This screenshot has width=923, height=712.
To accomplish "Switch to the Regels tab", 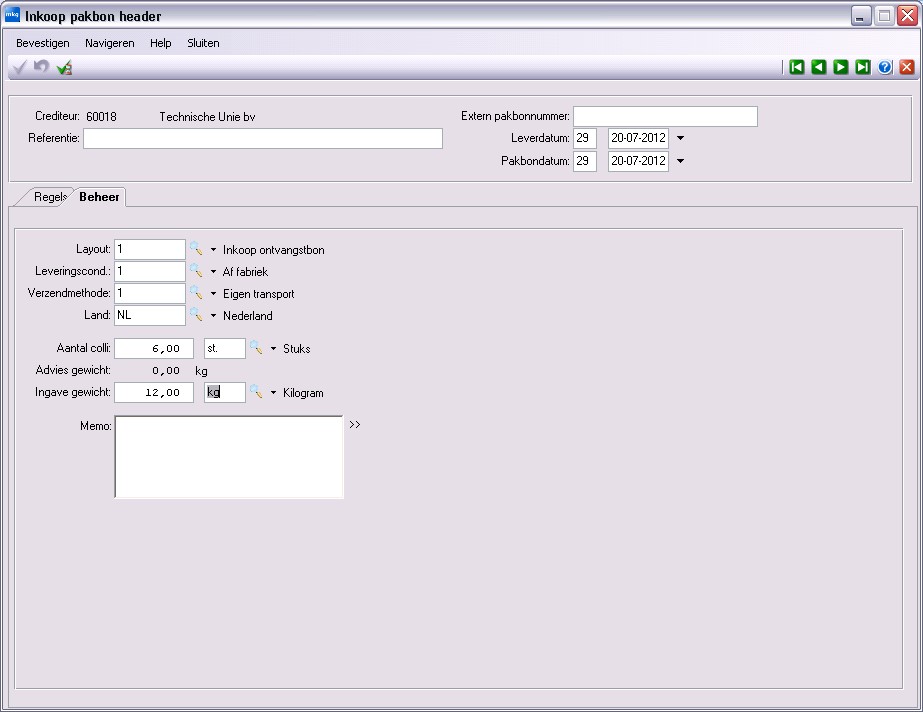I will [x=49, y=197].
